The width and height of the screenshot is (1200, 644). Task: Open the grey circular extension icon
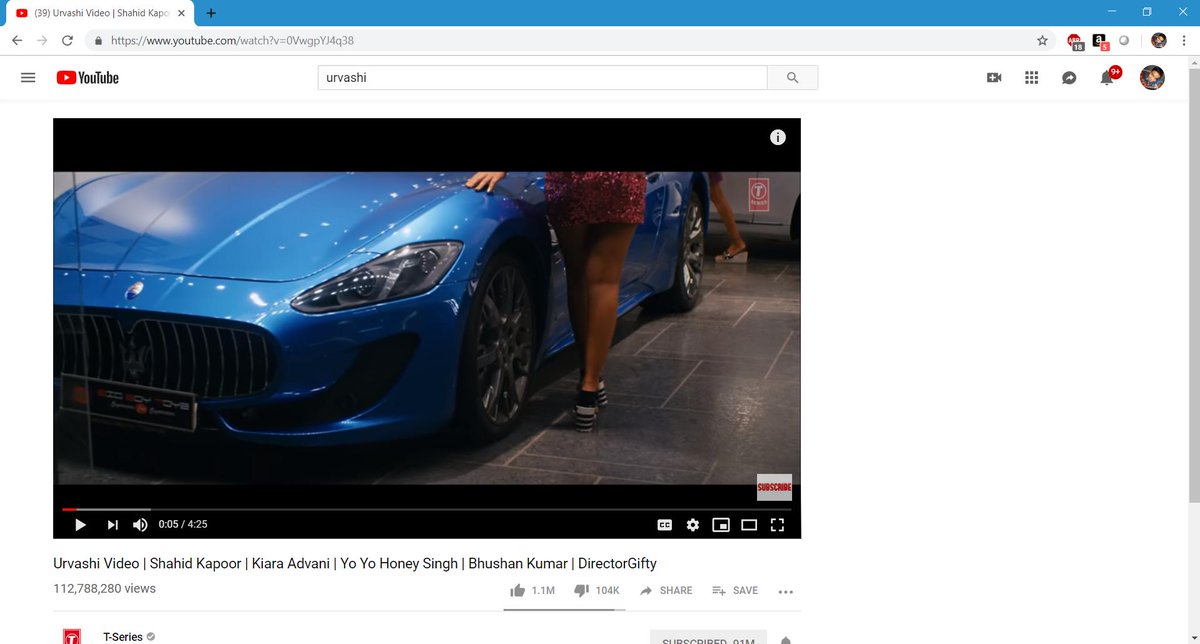(x=1124, y=41)
